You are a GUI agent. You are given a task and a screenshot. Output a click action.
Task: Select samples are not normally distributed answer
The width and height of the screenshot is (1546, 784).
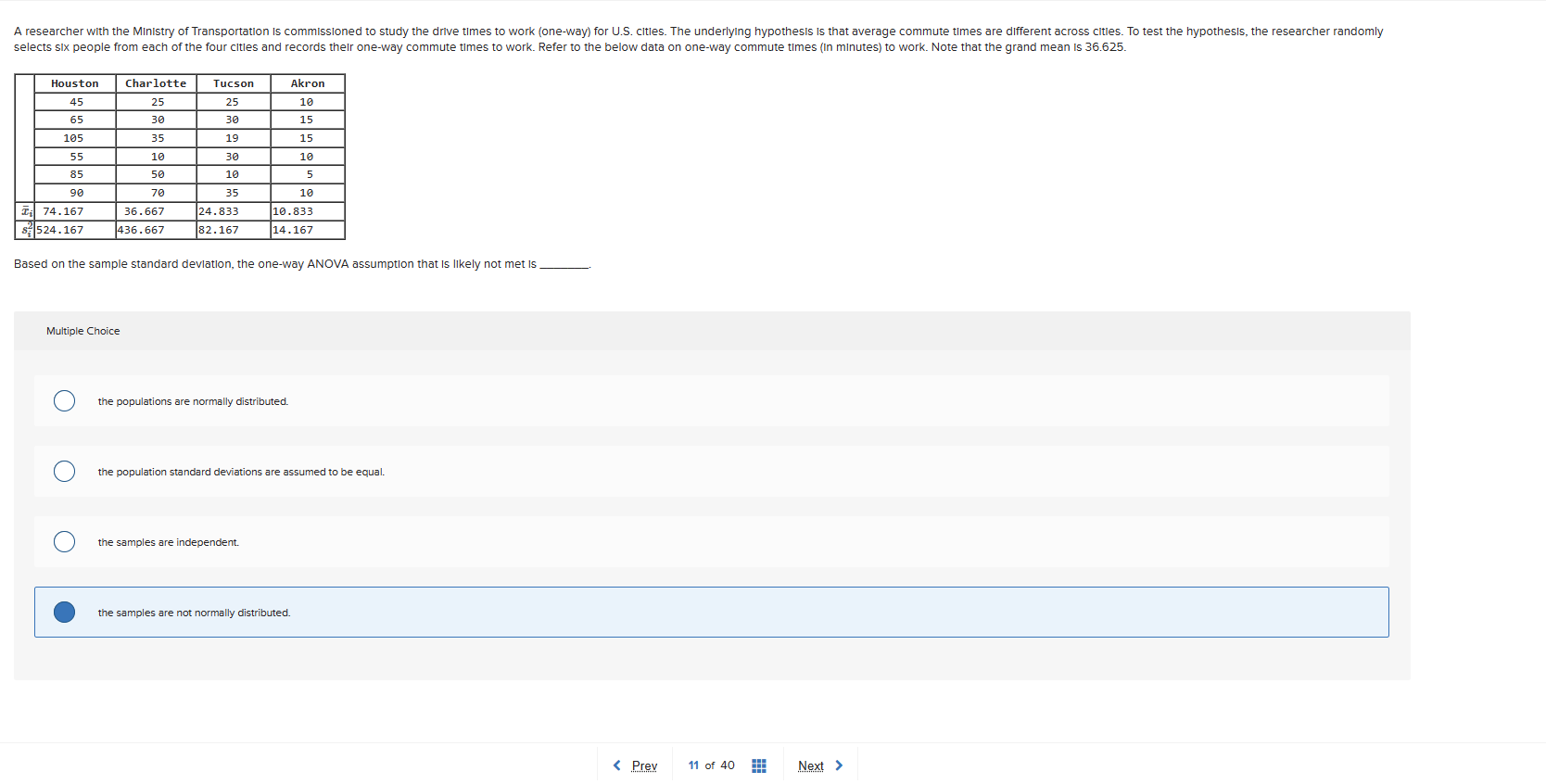64,612
